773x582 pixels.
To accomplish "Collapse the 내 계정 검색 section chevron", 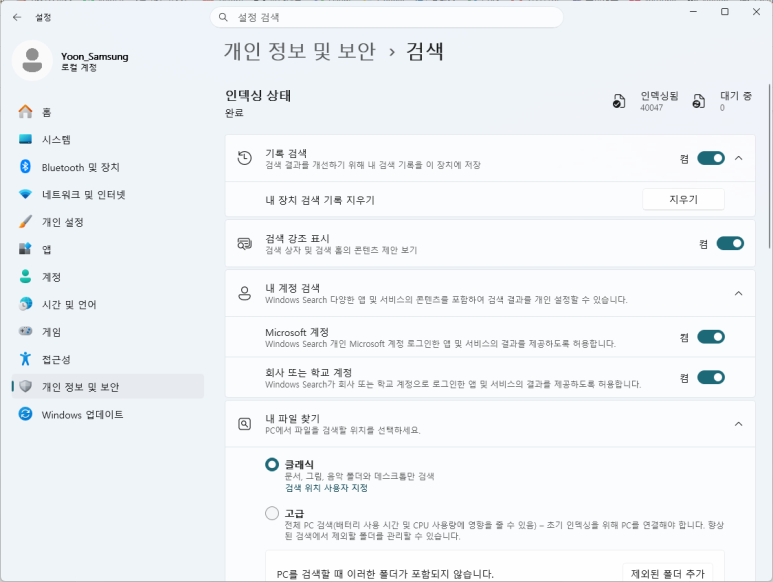I will [738, 293].
